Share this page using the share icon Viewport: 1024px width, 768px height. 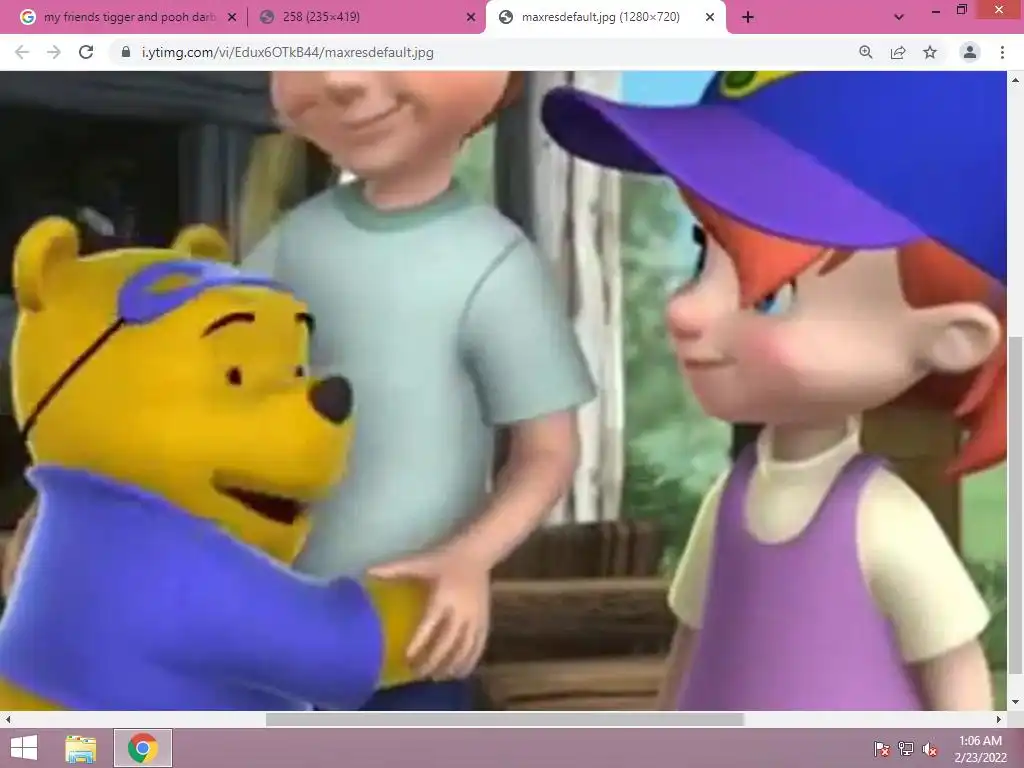point(898,52)
